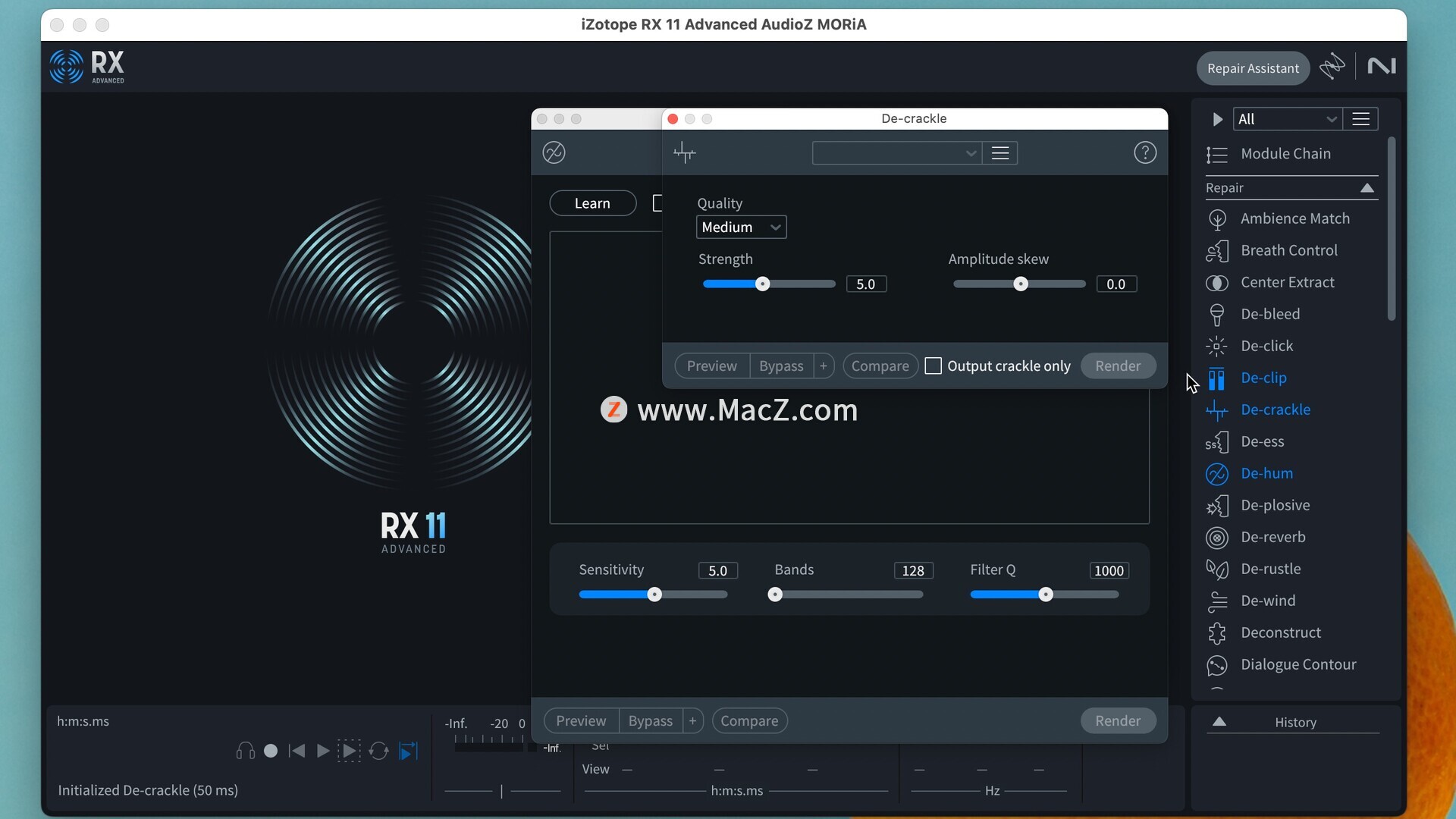The width and height of the screenshot is (1456, 819).
Task: Toggle the blue follow playhead button
Action: point(408,751)
